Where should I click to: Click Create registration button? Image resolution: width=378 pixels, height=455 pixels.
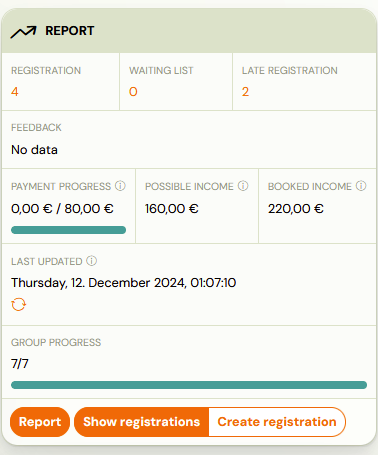(277, 422)
